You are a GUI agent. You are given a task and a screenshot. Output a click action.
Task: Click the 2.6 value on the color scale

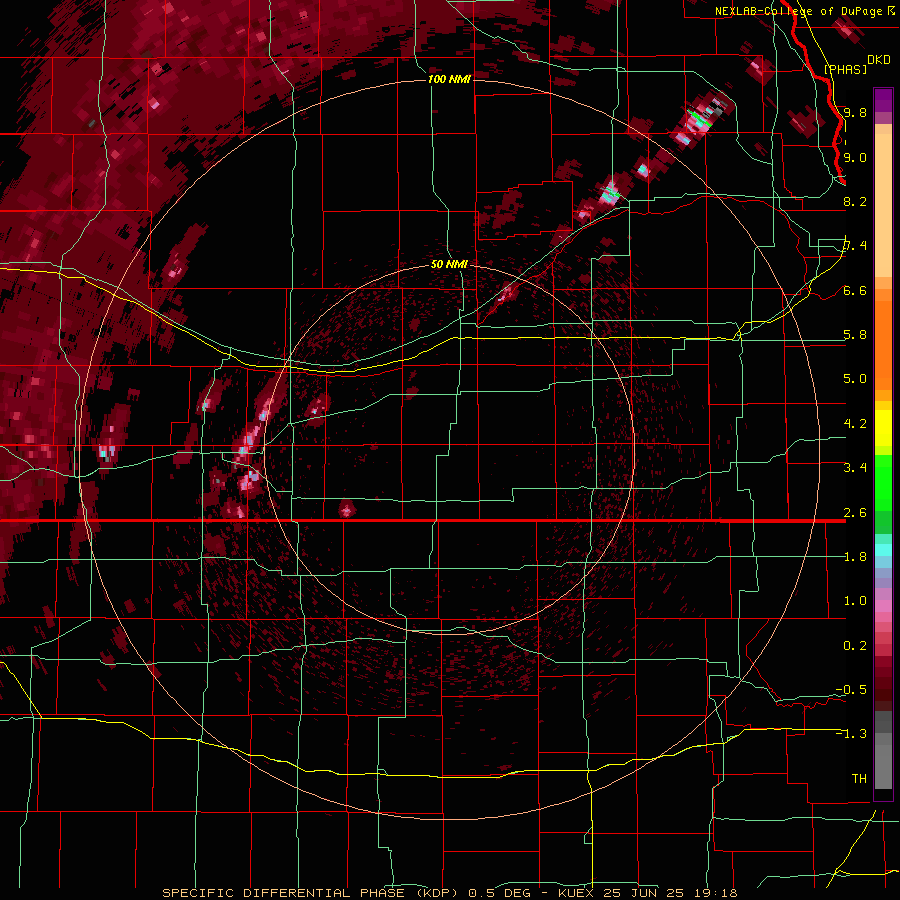855,513
